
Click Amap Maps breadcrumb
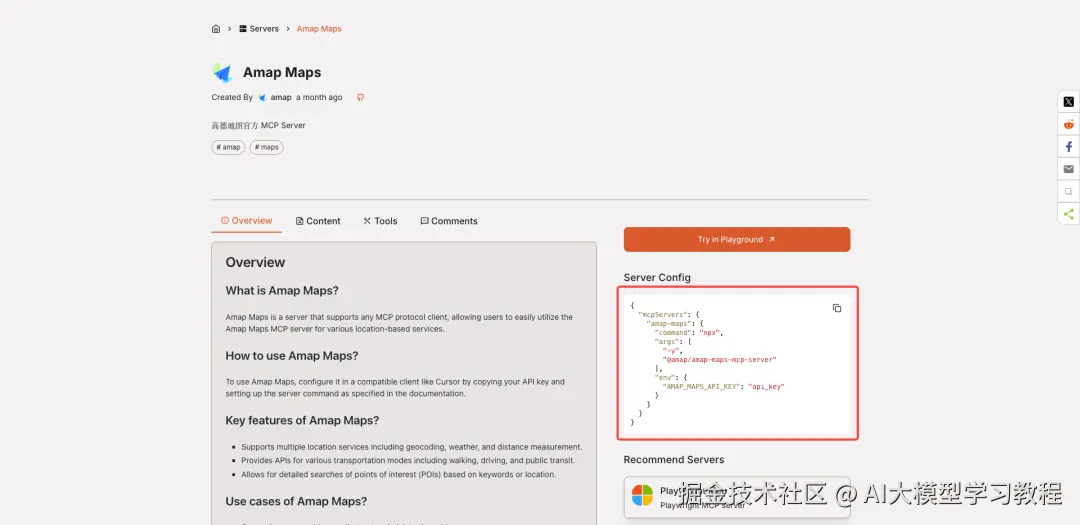pos(319,29)
